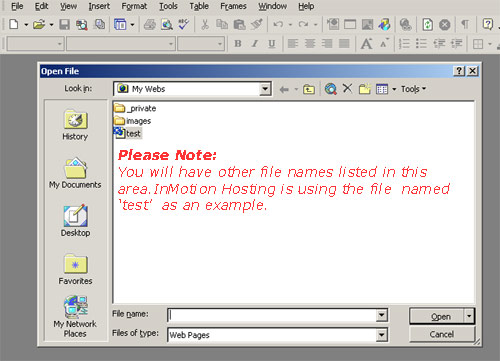Click the Stop toolbar icon

click(445, 25)
